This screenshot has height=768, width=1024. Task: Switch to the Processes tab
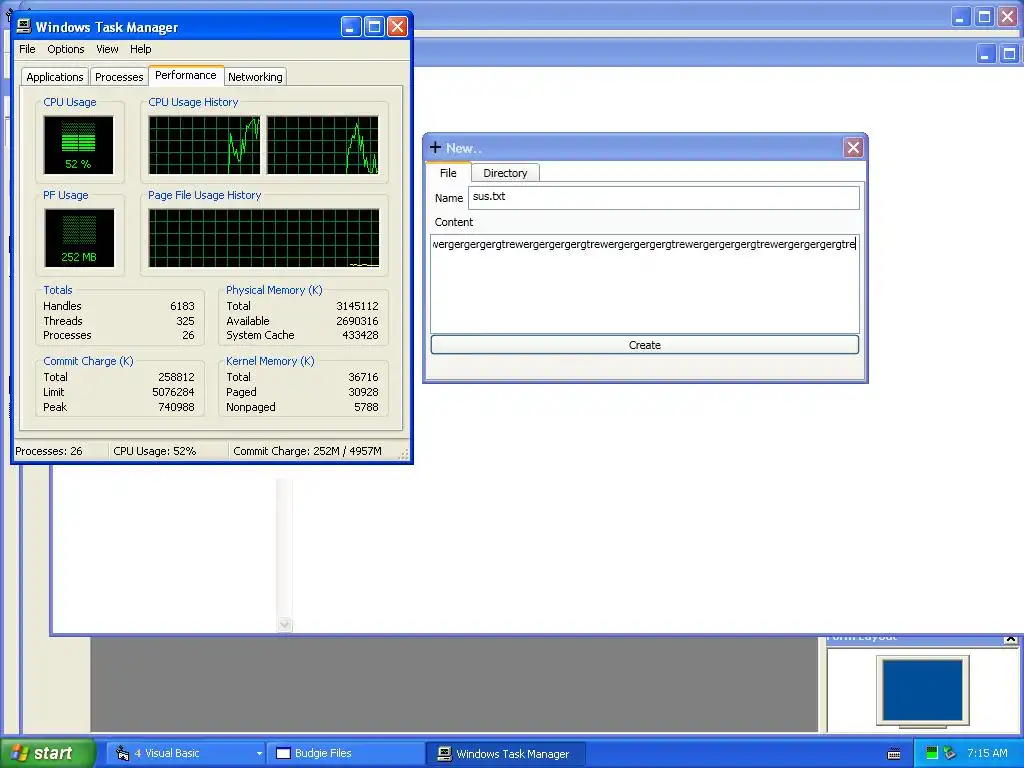pyautogui.click(x=119, y=77)
